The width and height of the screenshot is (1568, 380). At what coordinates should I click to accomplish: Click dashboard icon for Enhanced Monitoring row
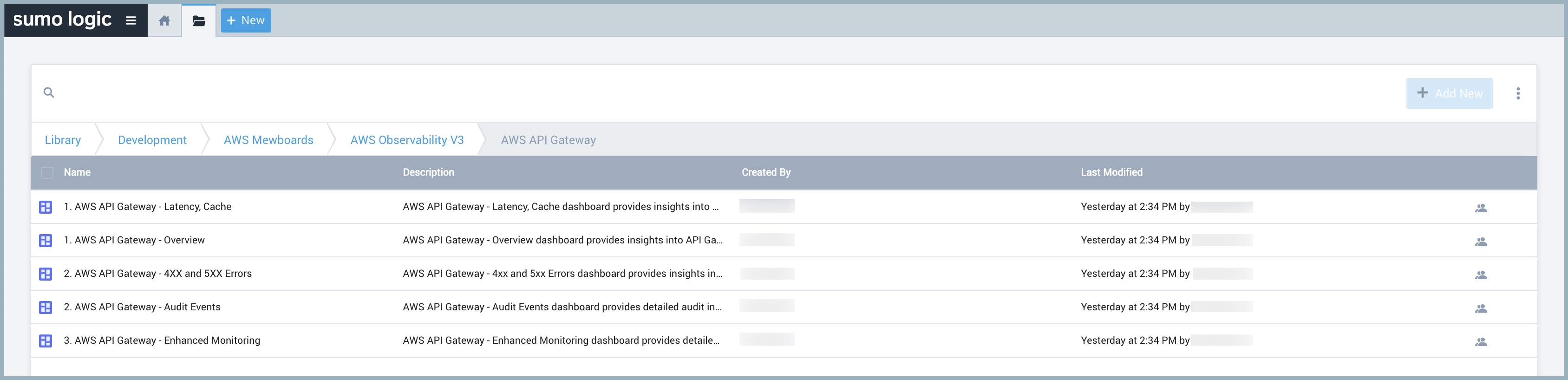(x=46, y=341)
